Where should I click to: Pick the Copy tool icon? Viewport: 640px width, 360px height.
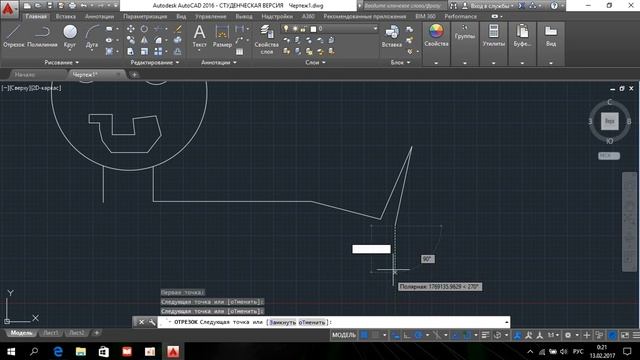point(131,40)
